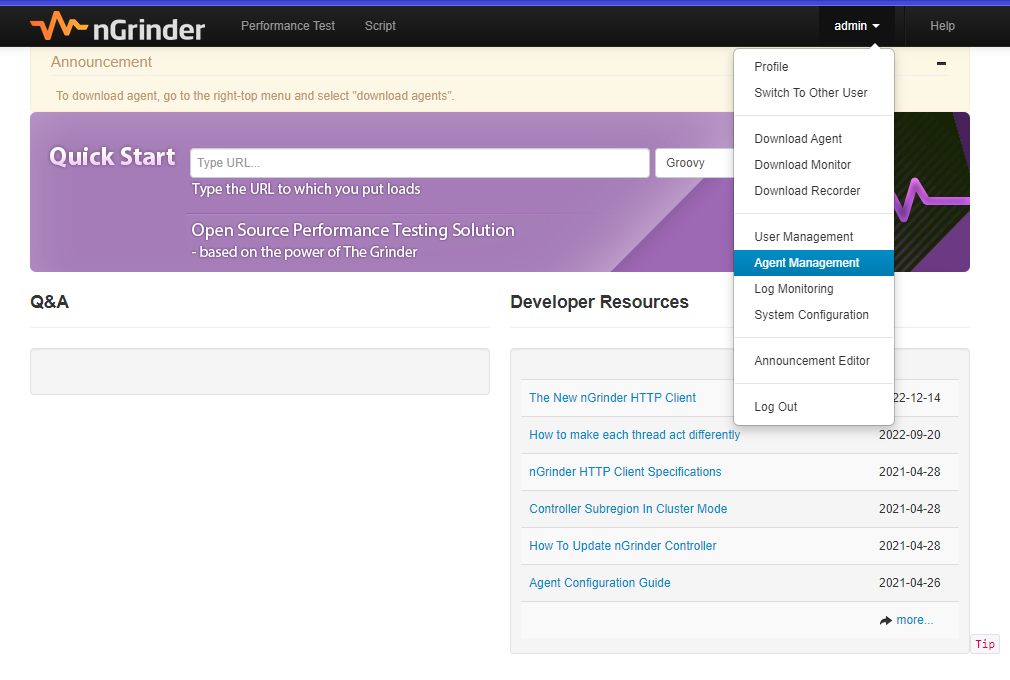Open the Groovy script type dropdown
The width and height of the screenshot is (1010, 680).
694,163
